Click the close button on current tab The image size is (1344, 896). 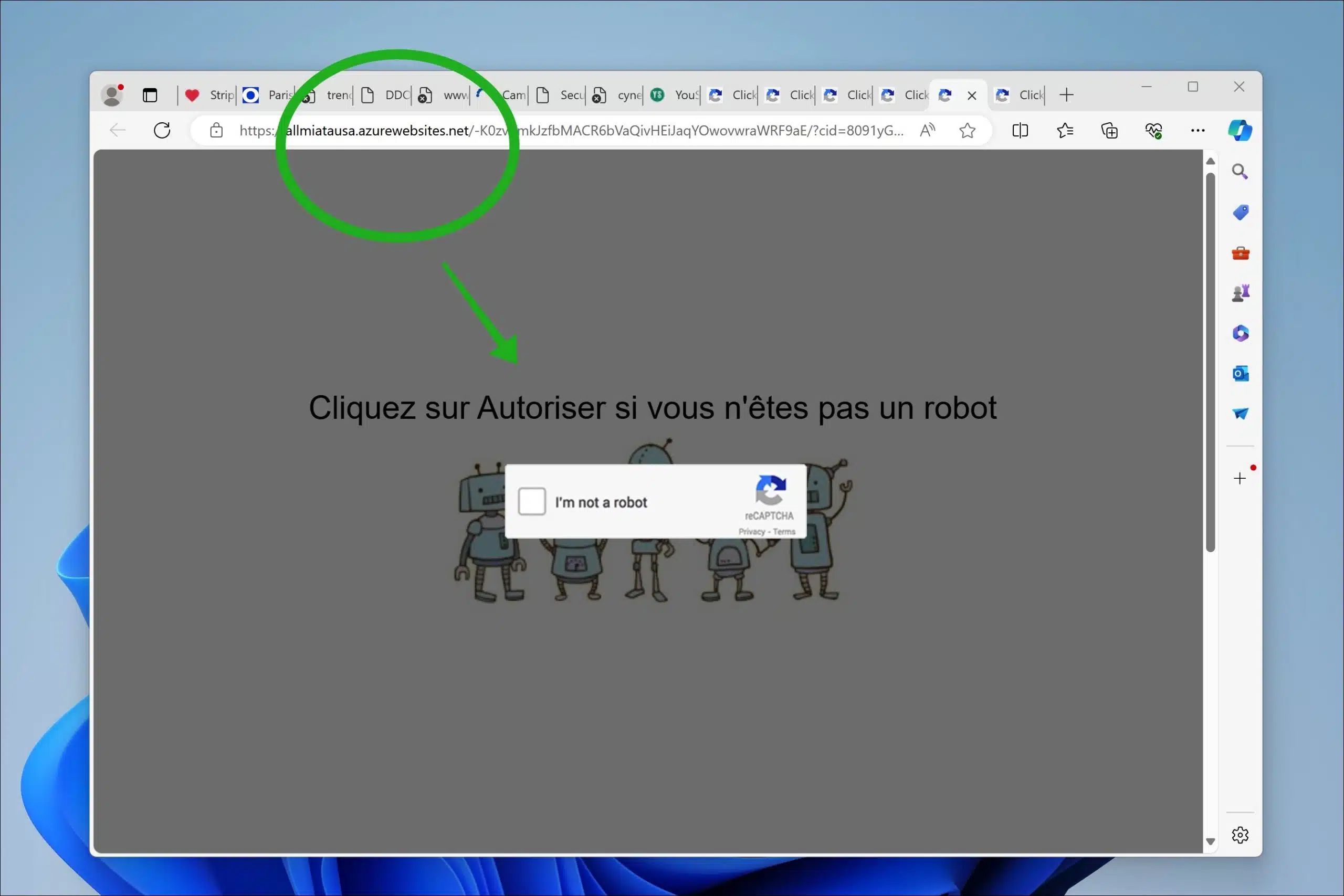click(972, 95)
